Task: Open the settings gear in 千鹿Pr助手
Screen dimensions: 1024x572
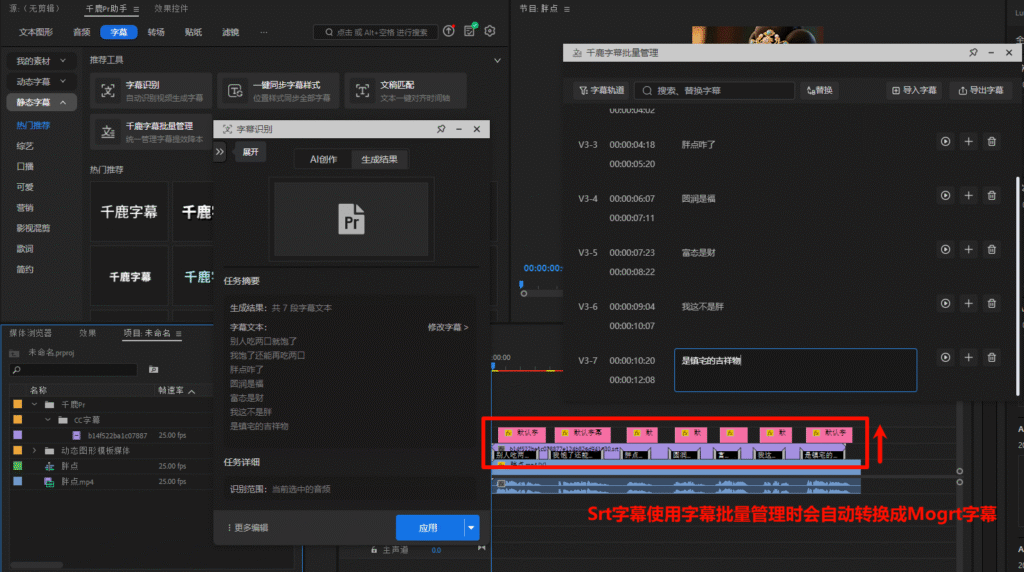Action: point(490,31)
